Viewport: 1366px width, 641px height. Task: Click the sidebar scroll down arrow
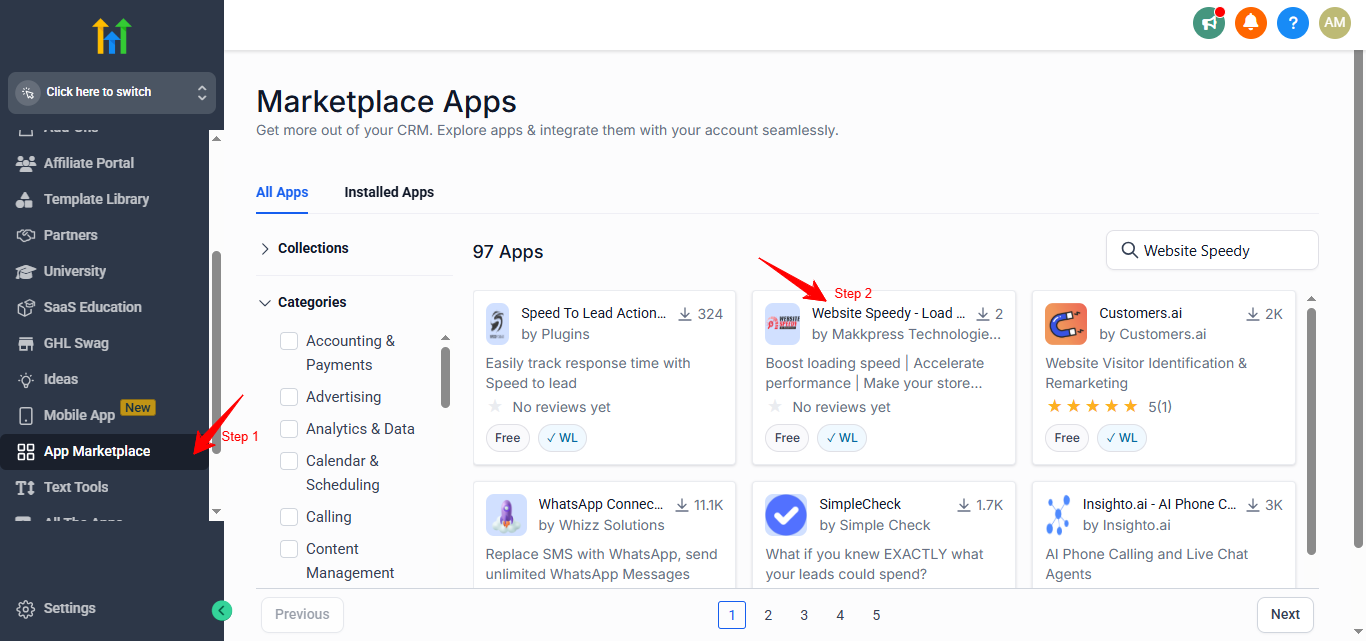click(216, 511)
